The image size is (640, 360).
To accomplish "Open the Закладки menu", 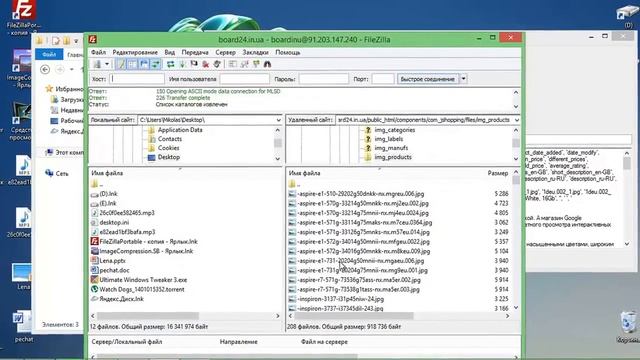I will click(256, 52).
